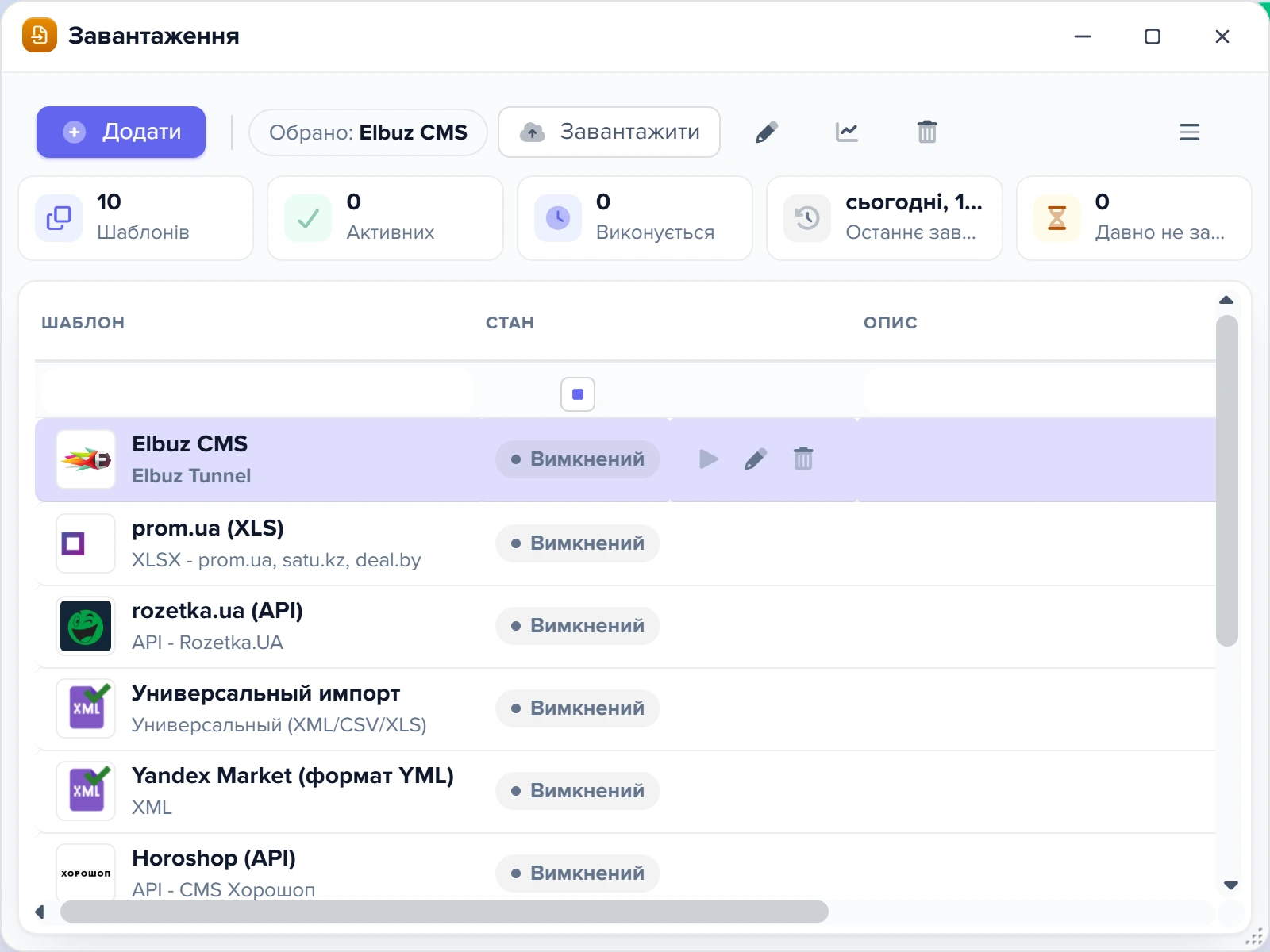The height and width of the screenshot is (952, 1270).
Task: Click the Завантажити upload button
Action: coord(609,132)
